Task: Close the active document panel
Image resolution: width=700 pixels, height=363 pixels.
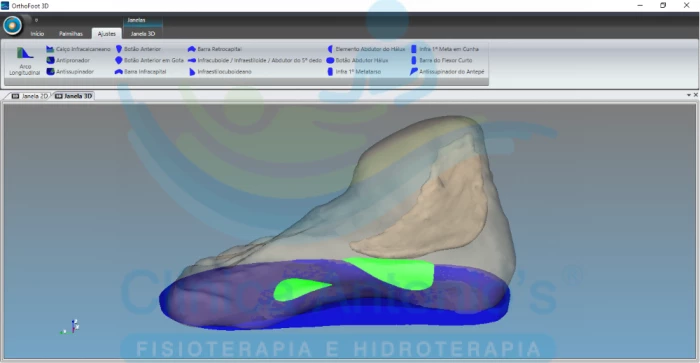Action: click(696, 95)
